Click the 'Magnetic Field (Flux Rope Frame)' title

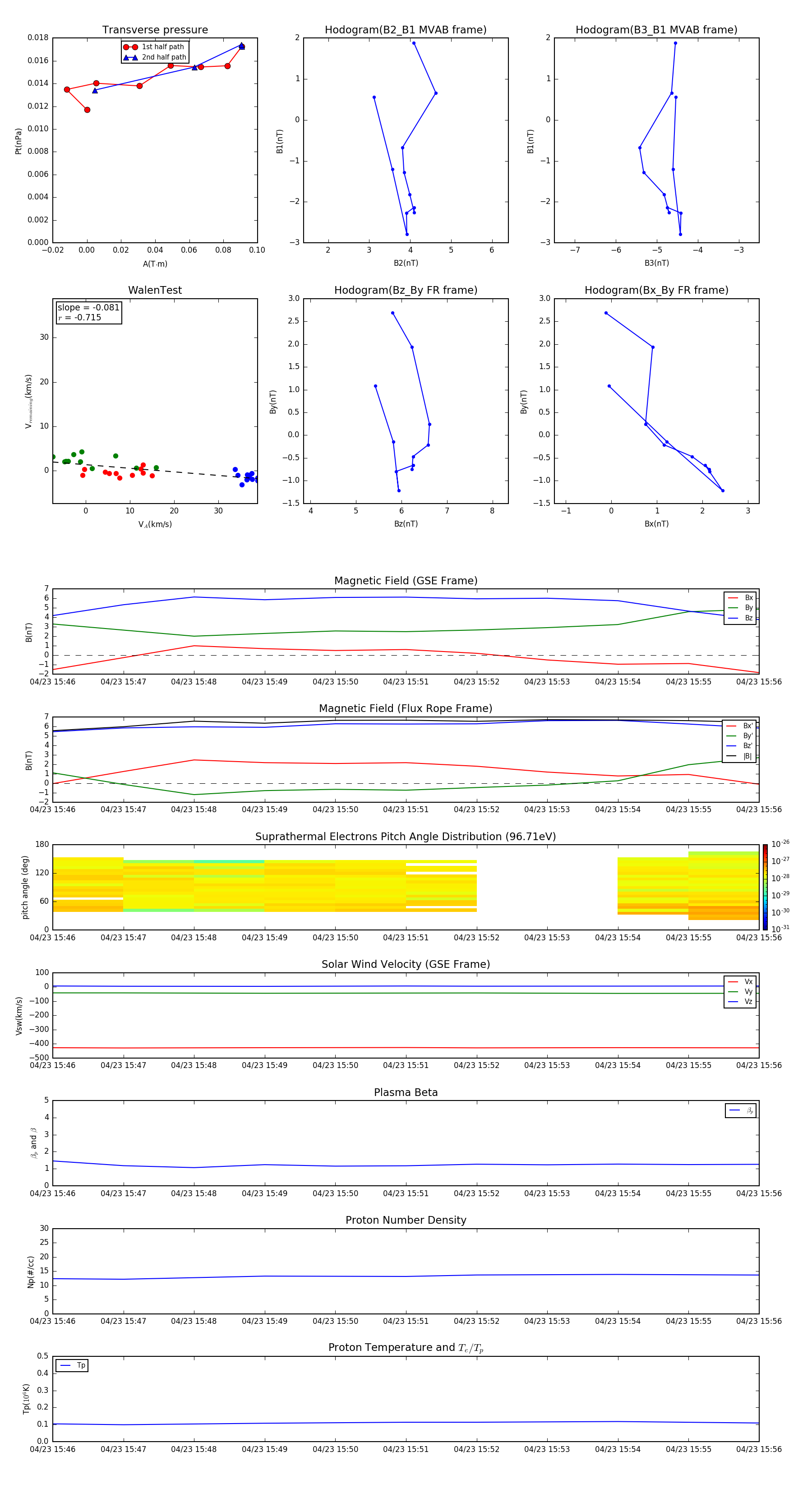pos(406,709)
